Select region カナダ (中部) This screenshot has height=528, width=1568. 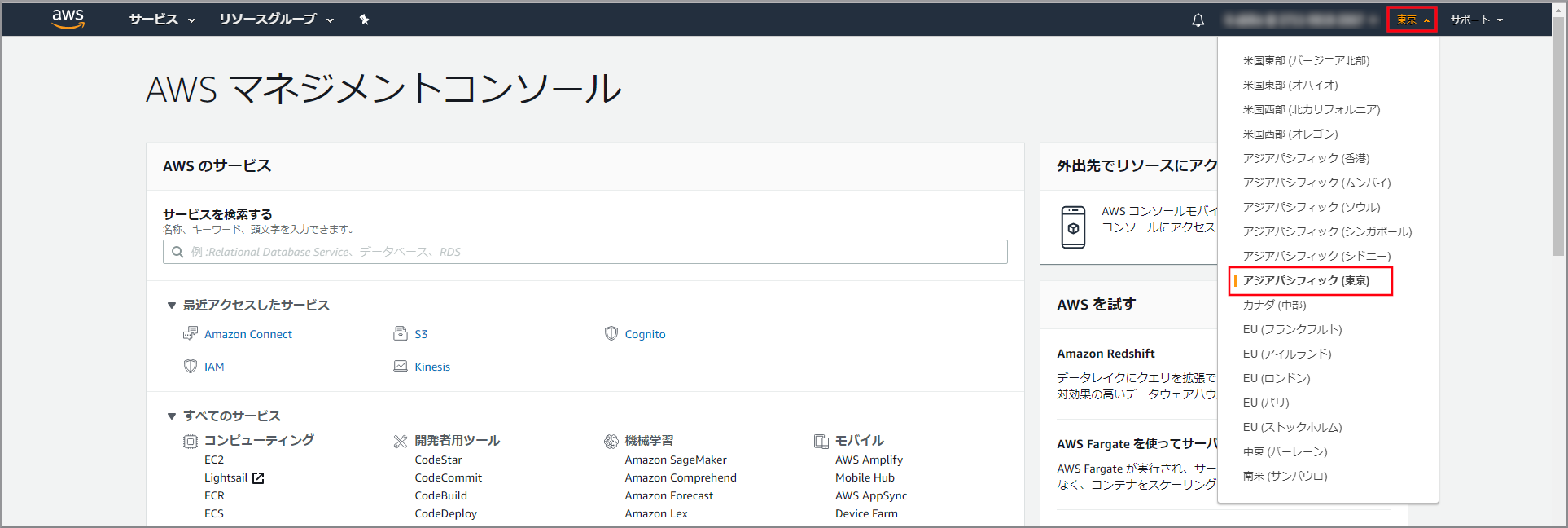(x=1274, y=305)
